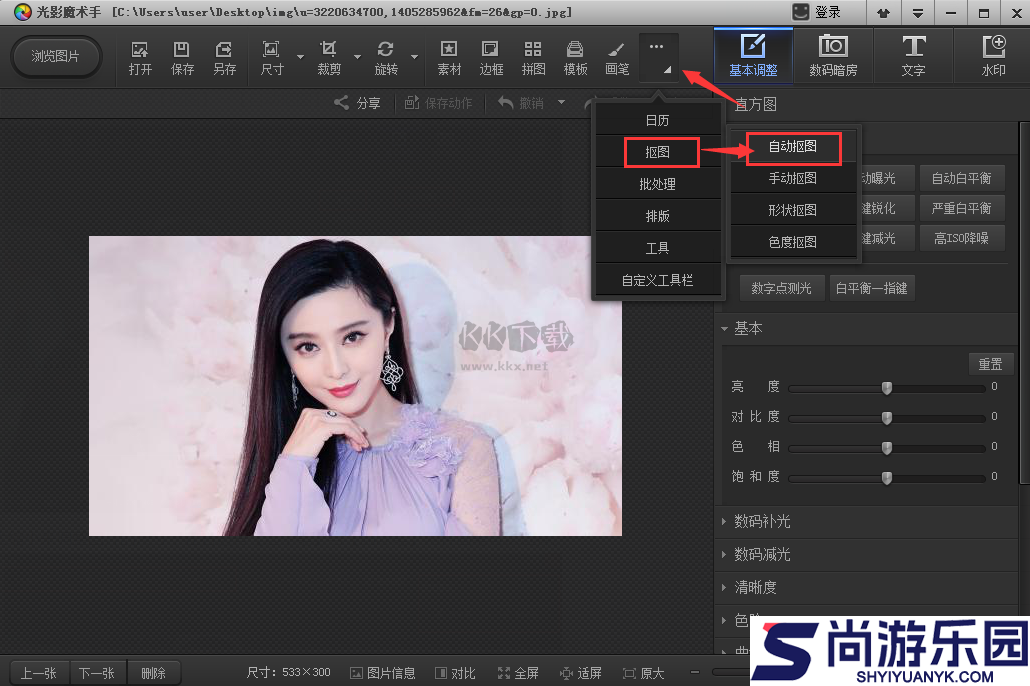1030x686 pixels.
Task: Click the 重置 reset button
Action: (991, 364)
